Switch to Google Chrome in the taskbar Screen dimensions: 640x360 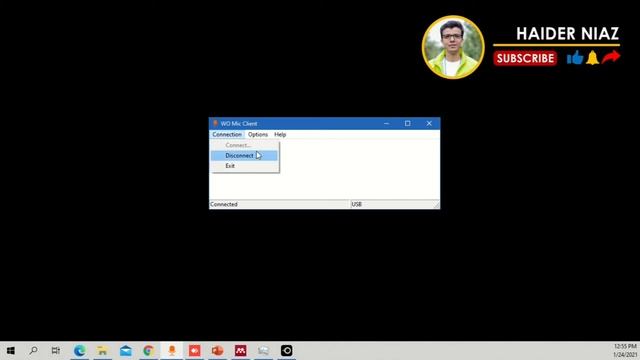[x=149, y=351]
